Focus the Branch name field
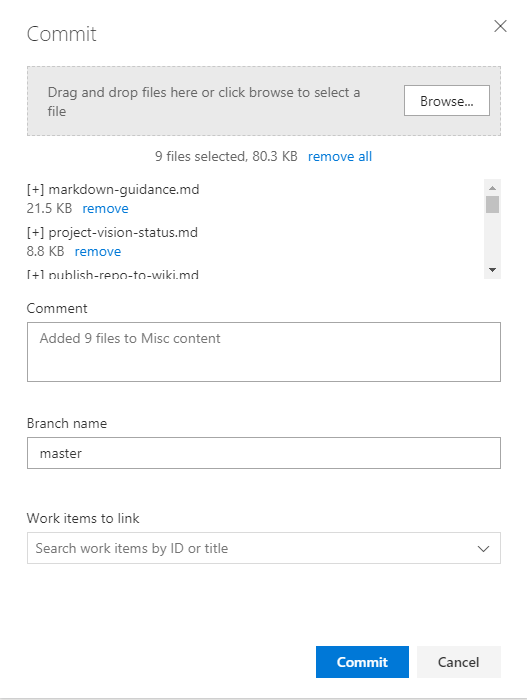The image size is (527, 700). pos(264,453)
